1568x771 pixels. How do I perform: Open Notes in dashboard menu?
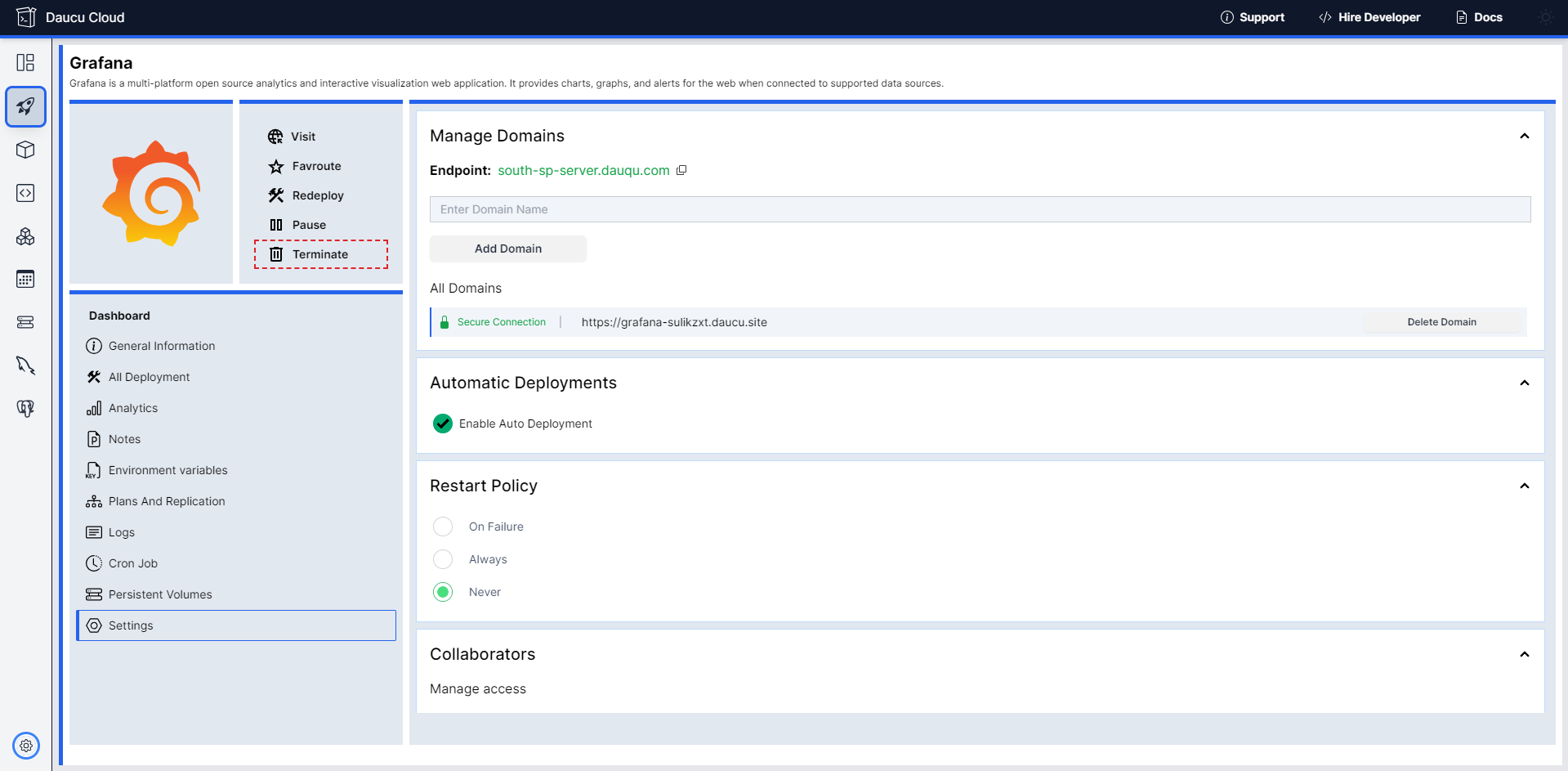pos(236,439)
